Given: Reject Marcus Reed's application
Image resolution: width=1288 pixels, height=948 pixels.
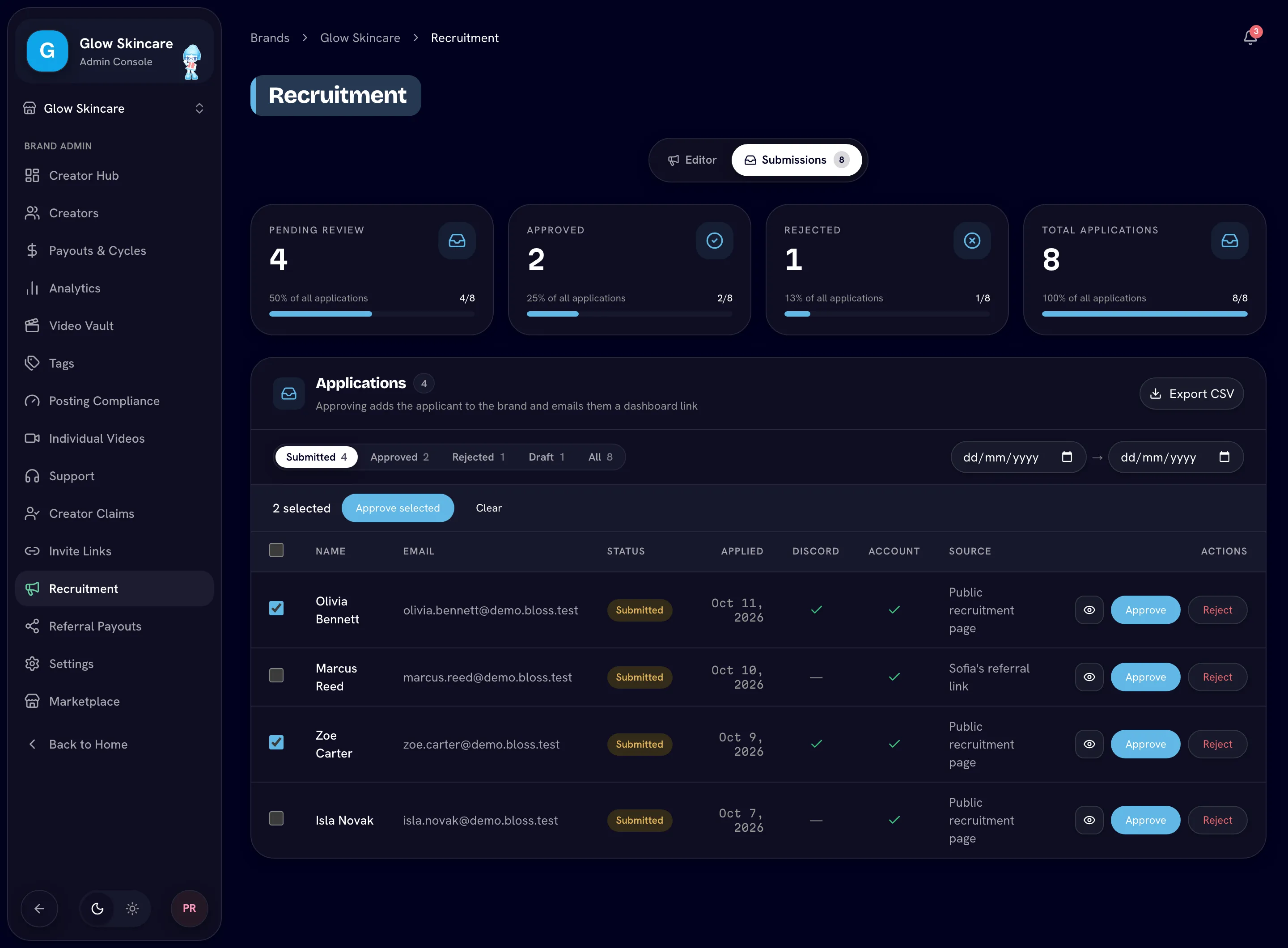Looking at the screenshot, I should (1217, 677).
